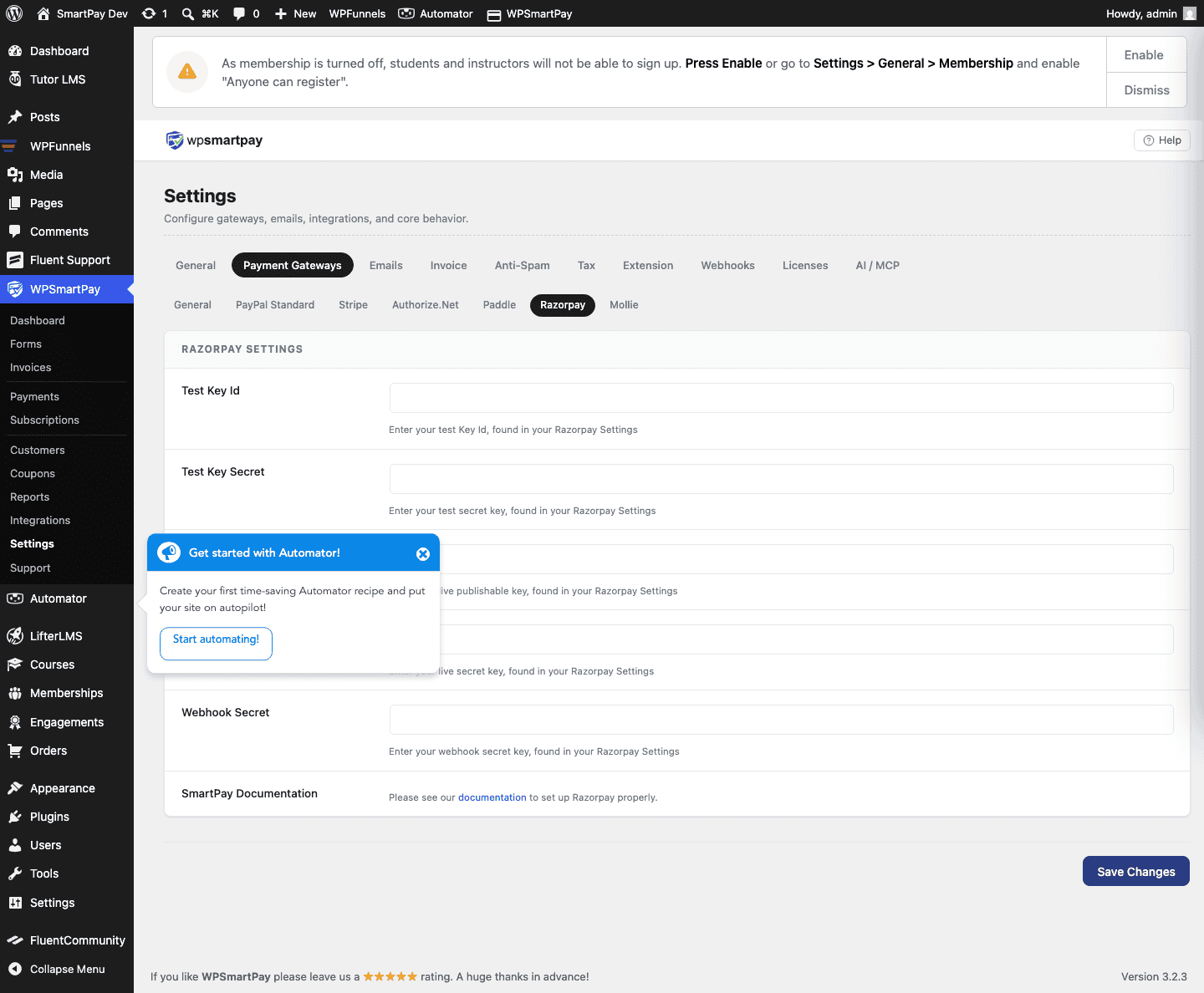Viewport: 1204px width, 993px height.
Task: Select the Stripe gateway sub-tab
Action: [354, 305]
